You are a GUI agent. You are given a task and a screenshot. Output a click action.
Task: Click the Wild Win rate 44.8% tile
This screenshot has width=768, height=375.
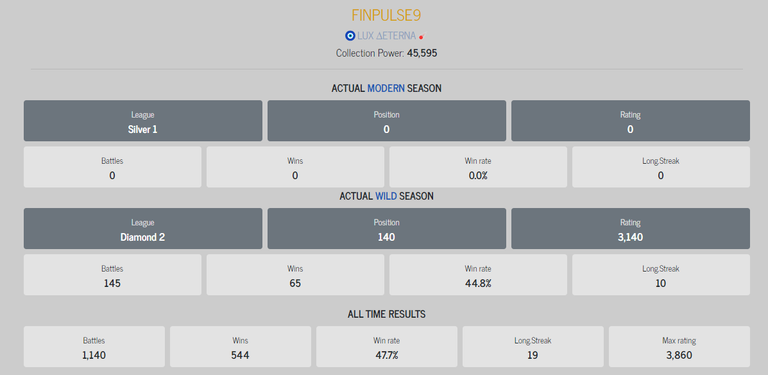[478, 275]
